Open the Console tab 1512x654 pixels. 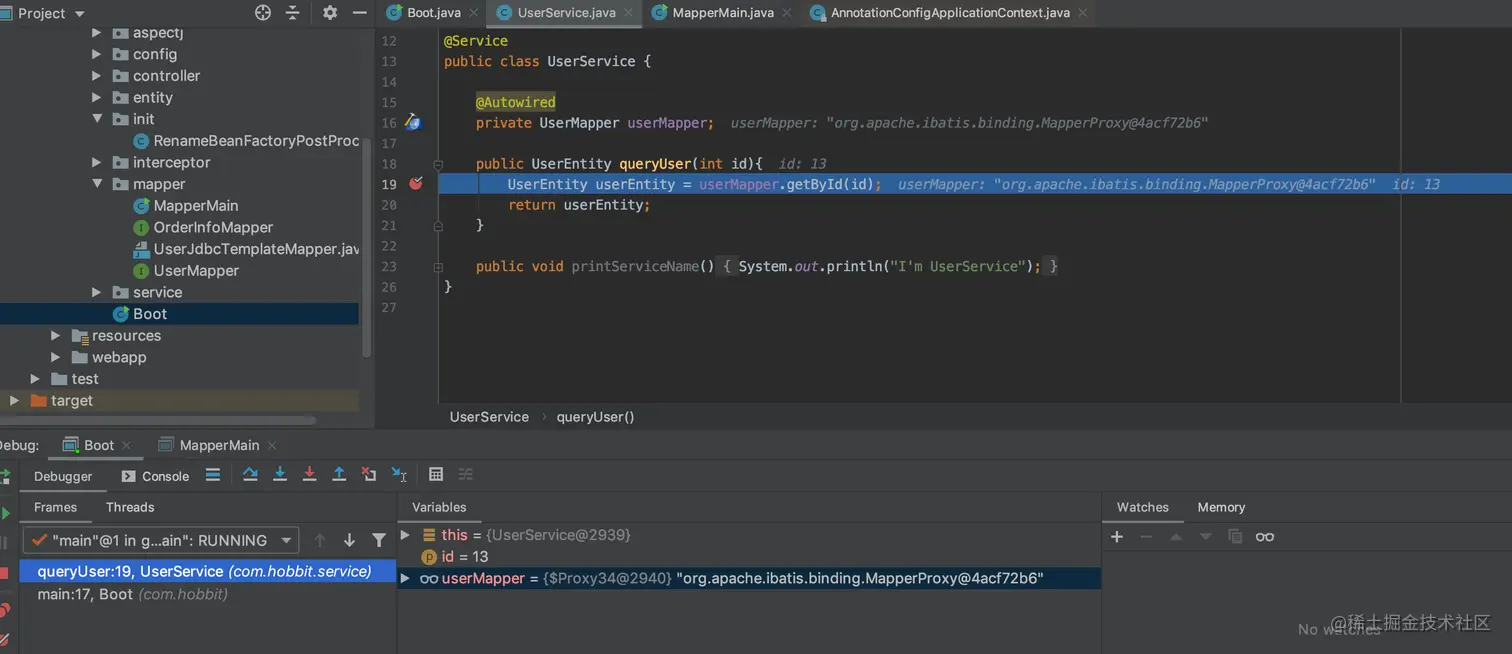tap(155, 476)
